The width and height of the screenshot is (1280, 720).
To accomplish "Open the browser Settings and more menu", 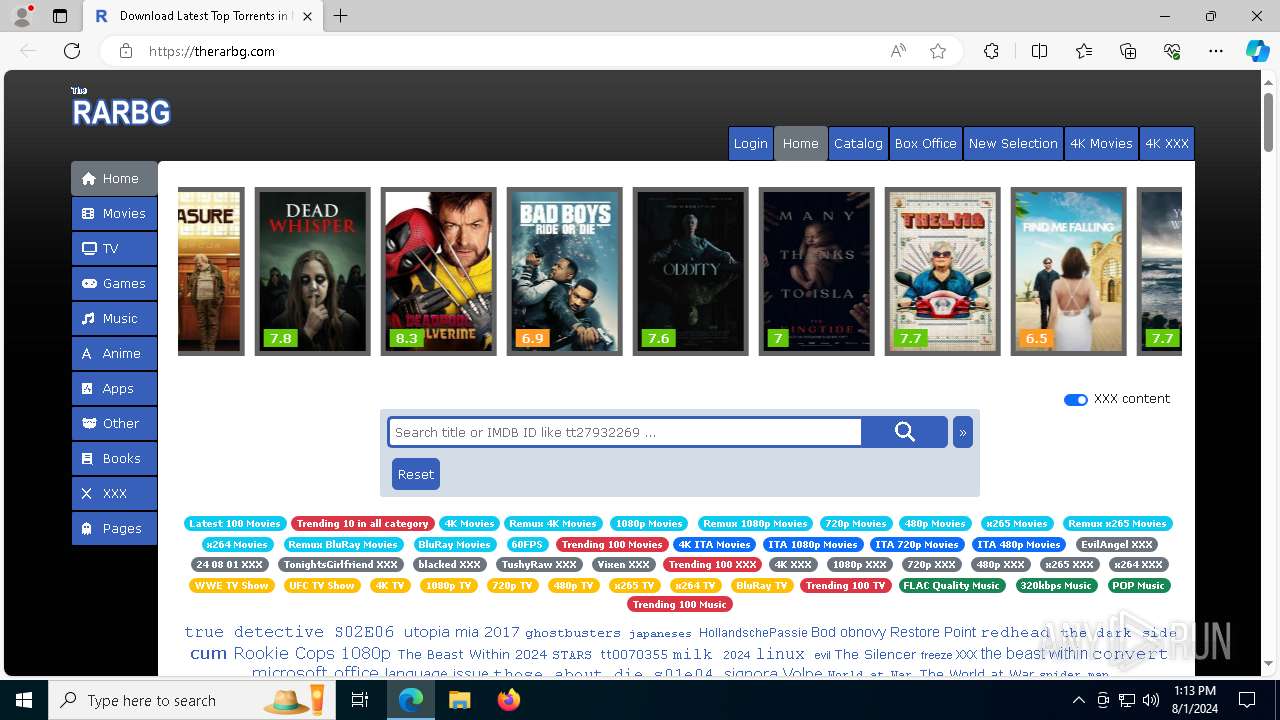I will (1216, 51).
